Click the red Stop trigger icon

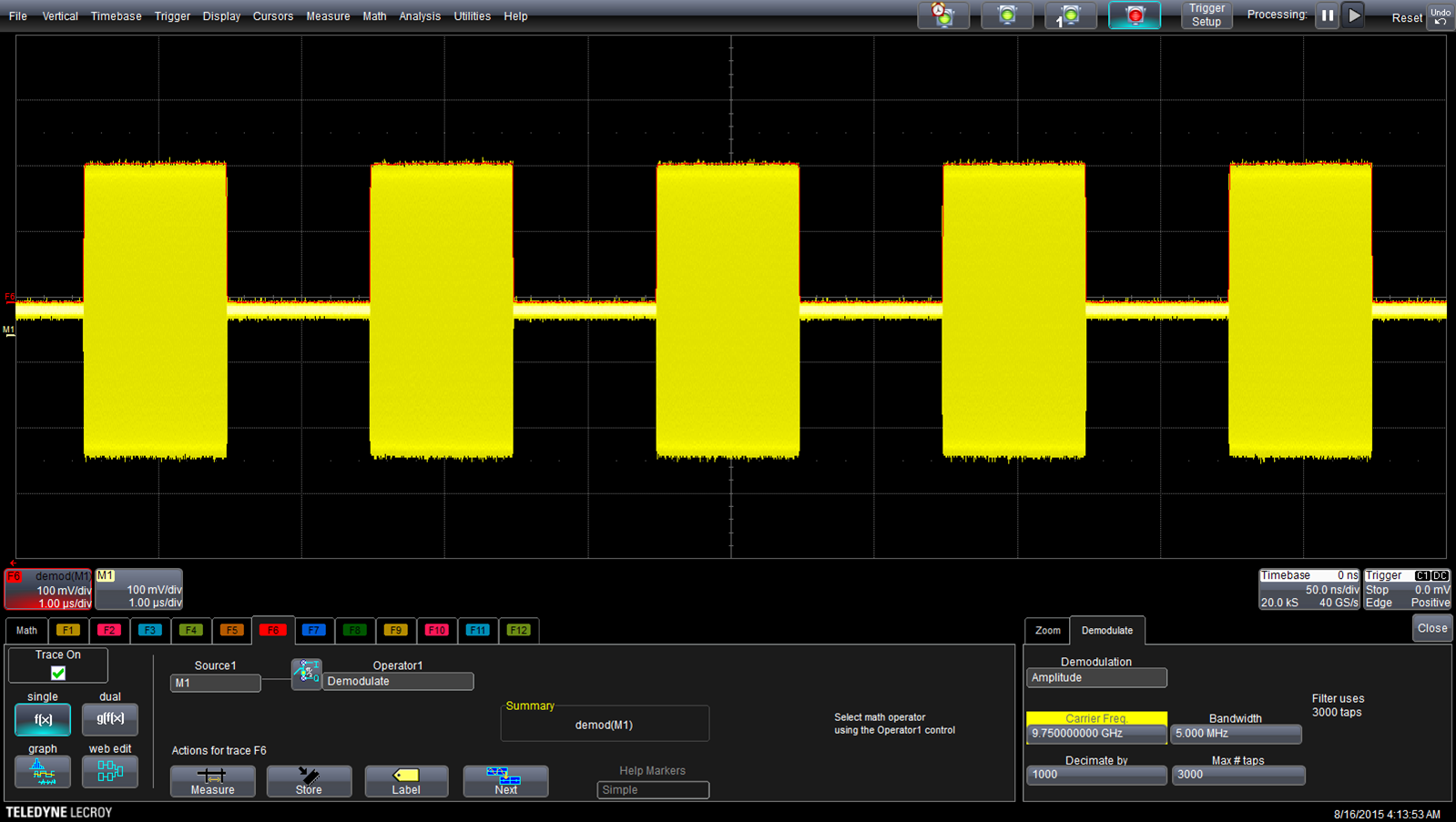(1135, 15)
